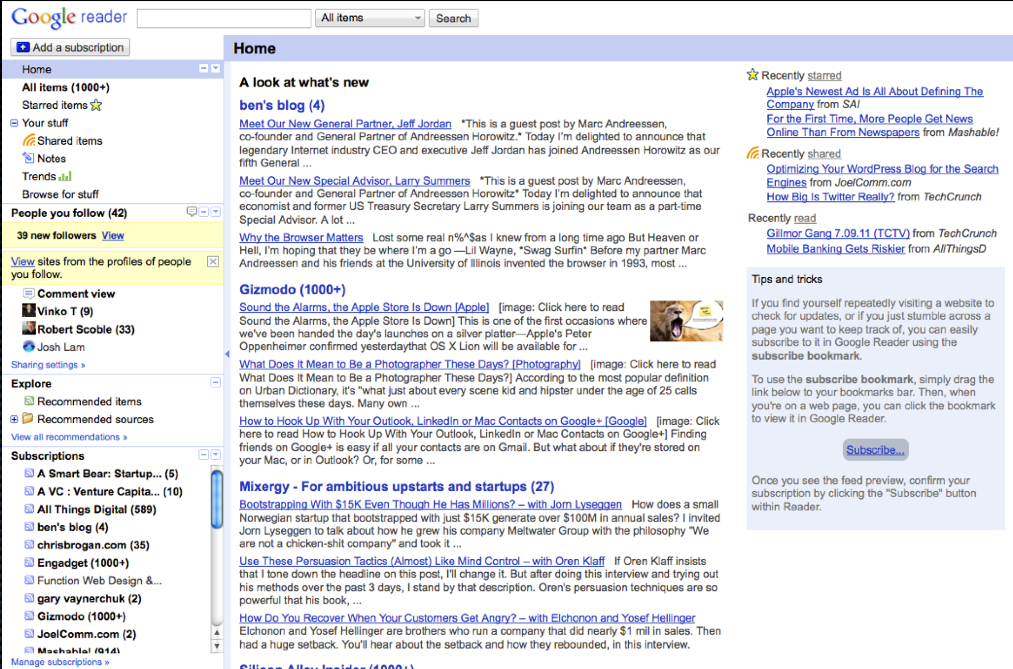Open Sharing settings link
1013x669 pixels.
tap(48, 365)
